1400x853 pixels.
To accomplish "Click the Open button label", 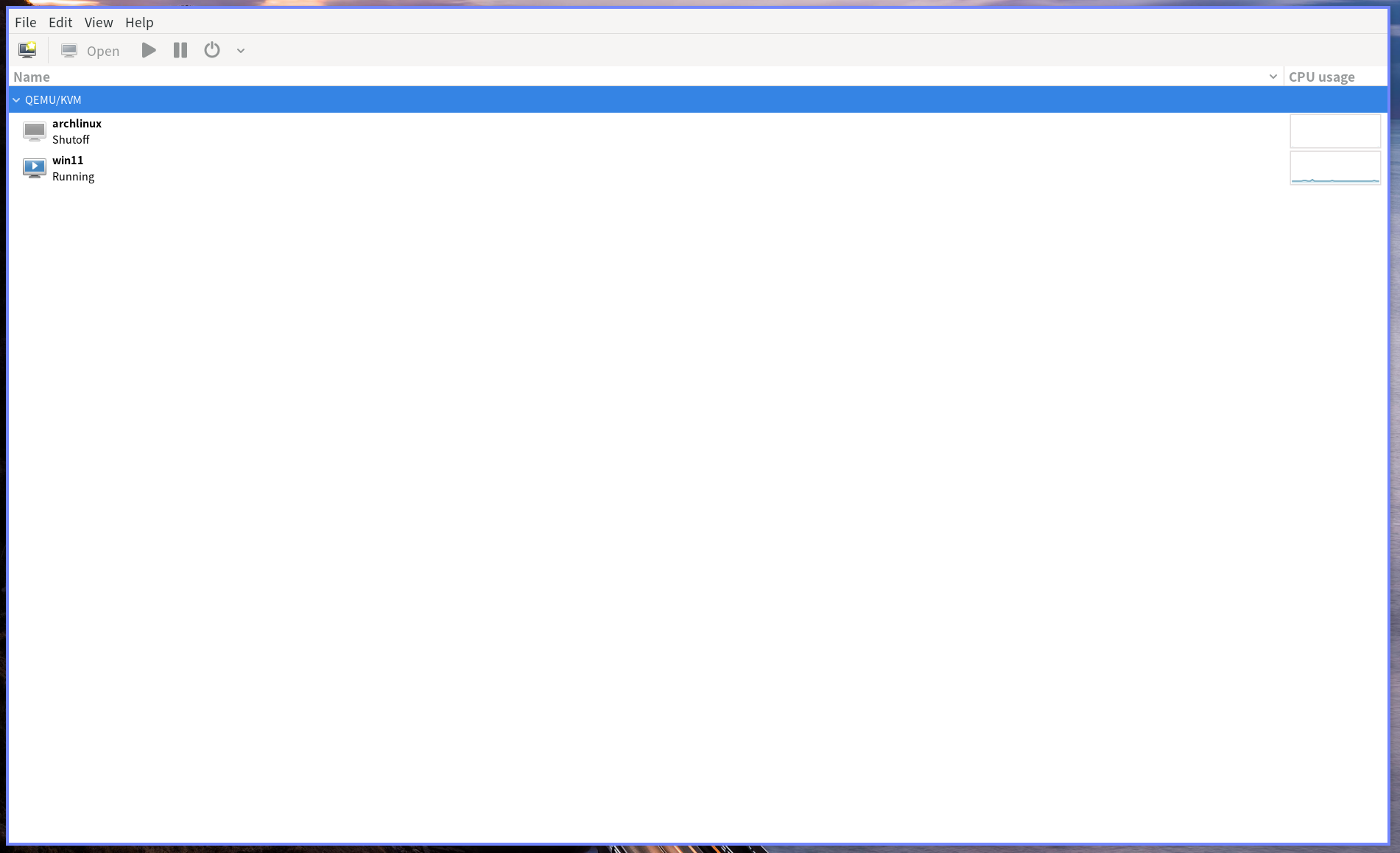I will point(103,51).
